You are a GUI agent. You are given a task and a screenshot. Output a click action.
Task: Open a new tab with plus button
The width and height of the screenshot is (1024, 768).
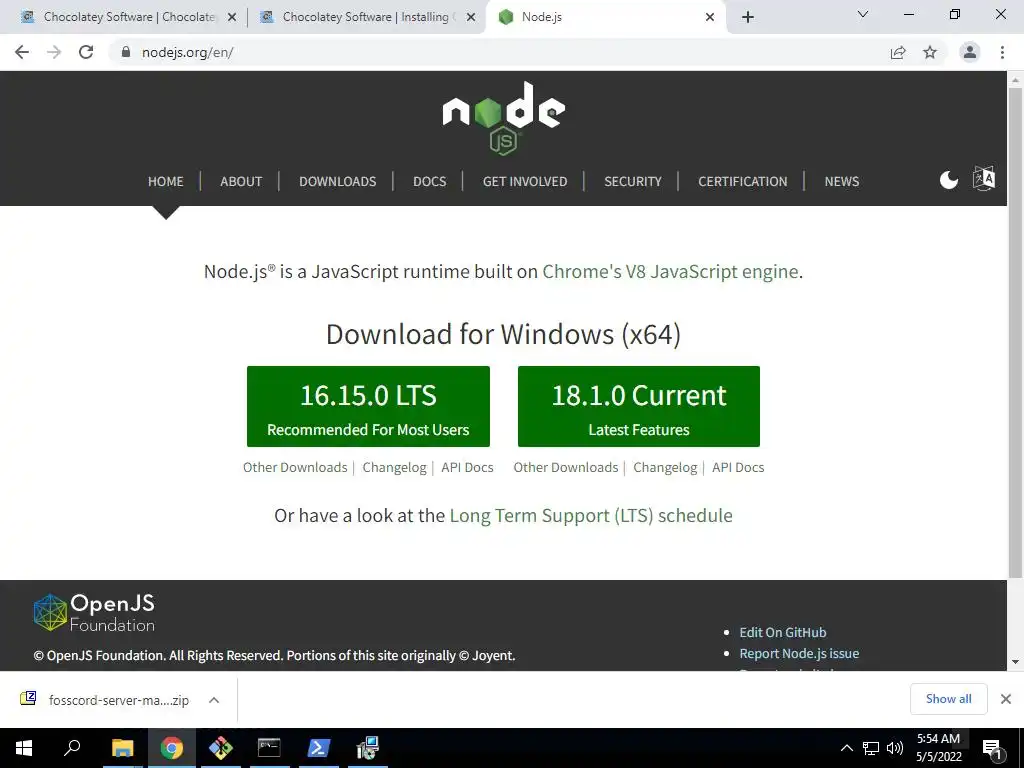coord(748,17)
